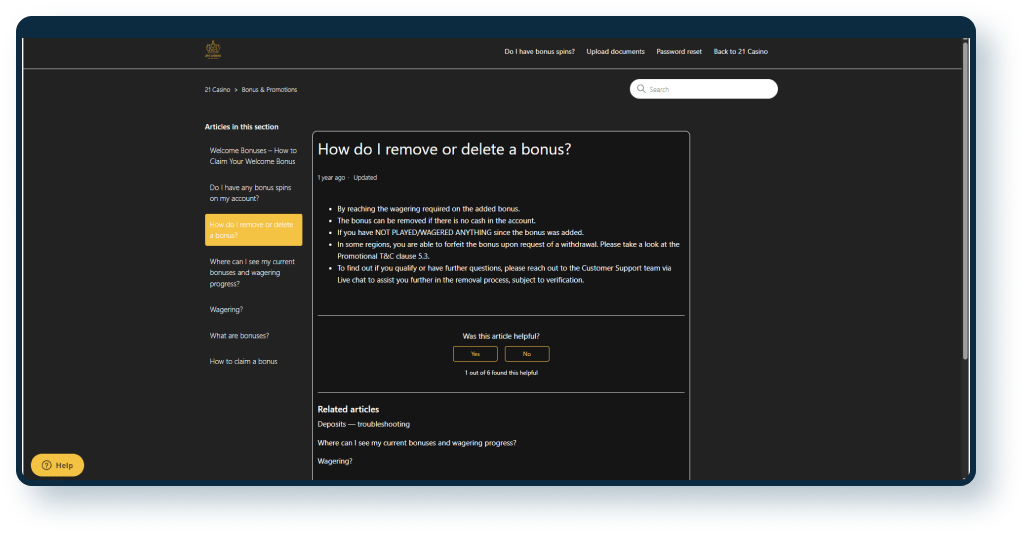Open the 21 Casino crown logo
Image resolution: width=1024 pixels, height=534 pixels.
[x=213, y=50]
